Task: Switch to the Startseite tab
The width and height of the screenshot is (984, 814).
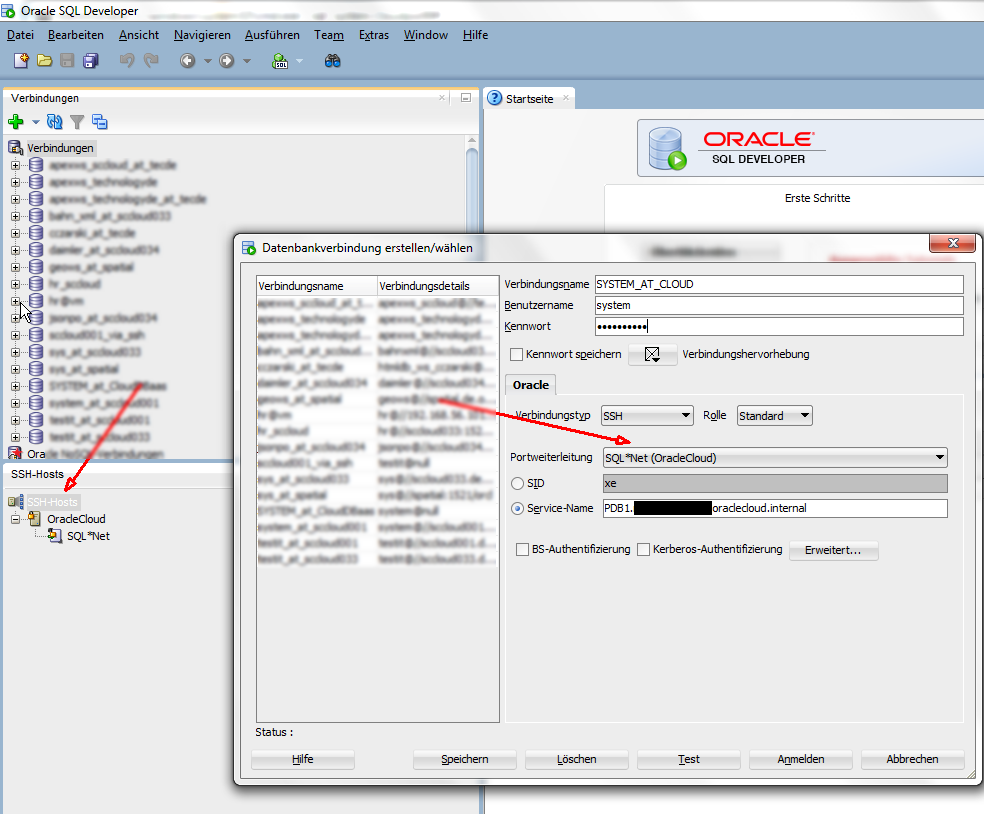Action: 527,98
